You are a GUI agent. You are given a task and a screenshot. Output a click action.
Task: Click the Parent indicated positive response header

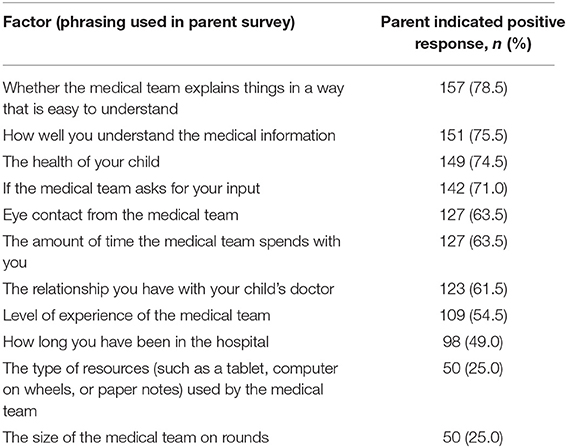point(473,33)
